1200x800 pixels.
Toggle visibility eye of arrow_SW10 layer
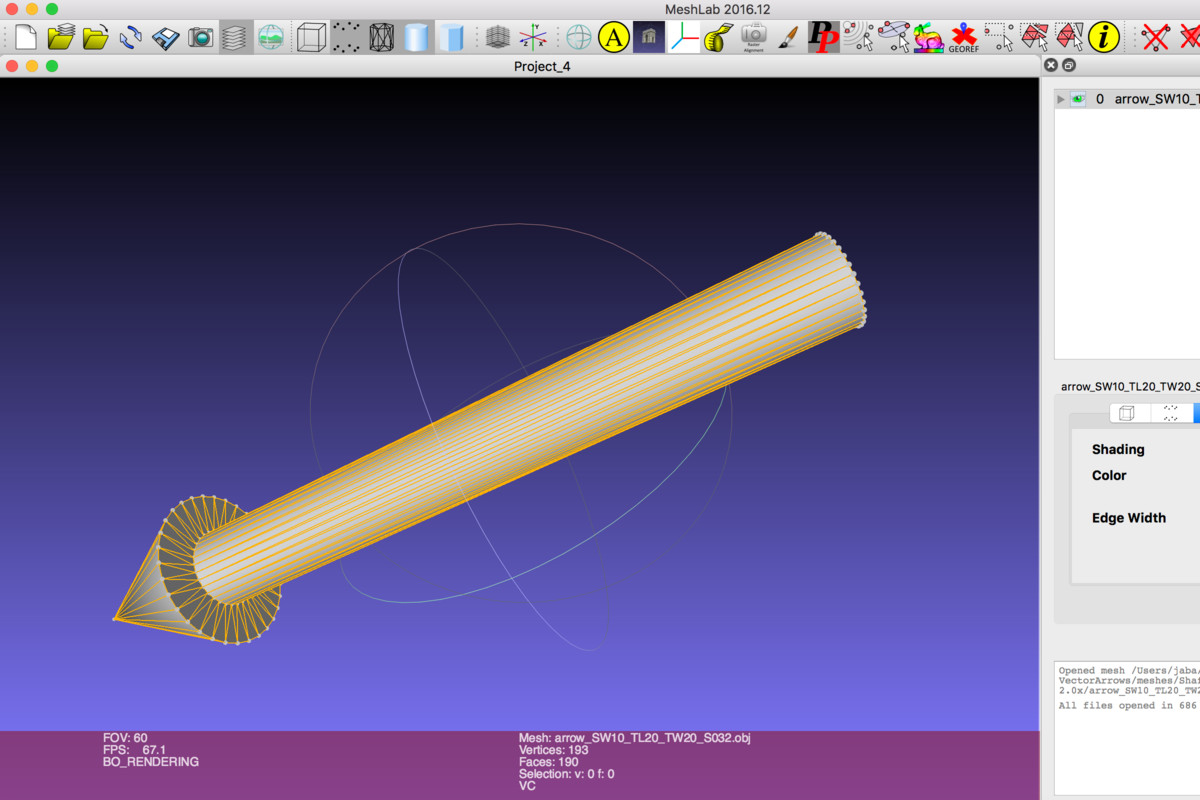click(1078, 99)
